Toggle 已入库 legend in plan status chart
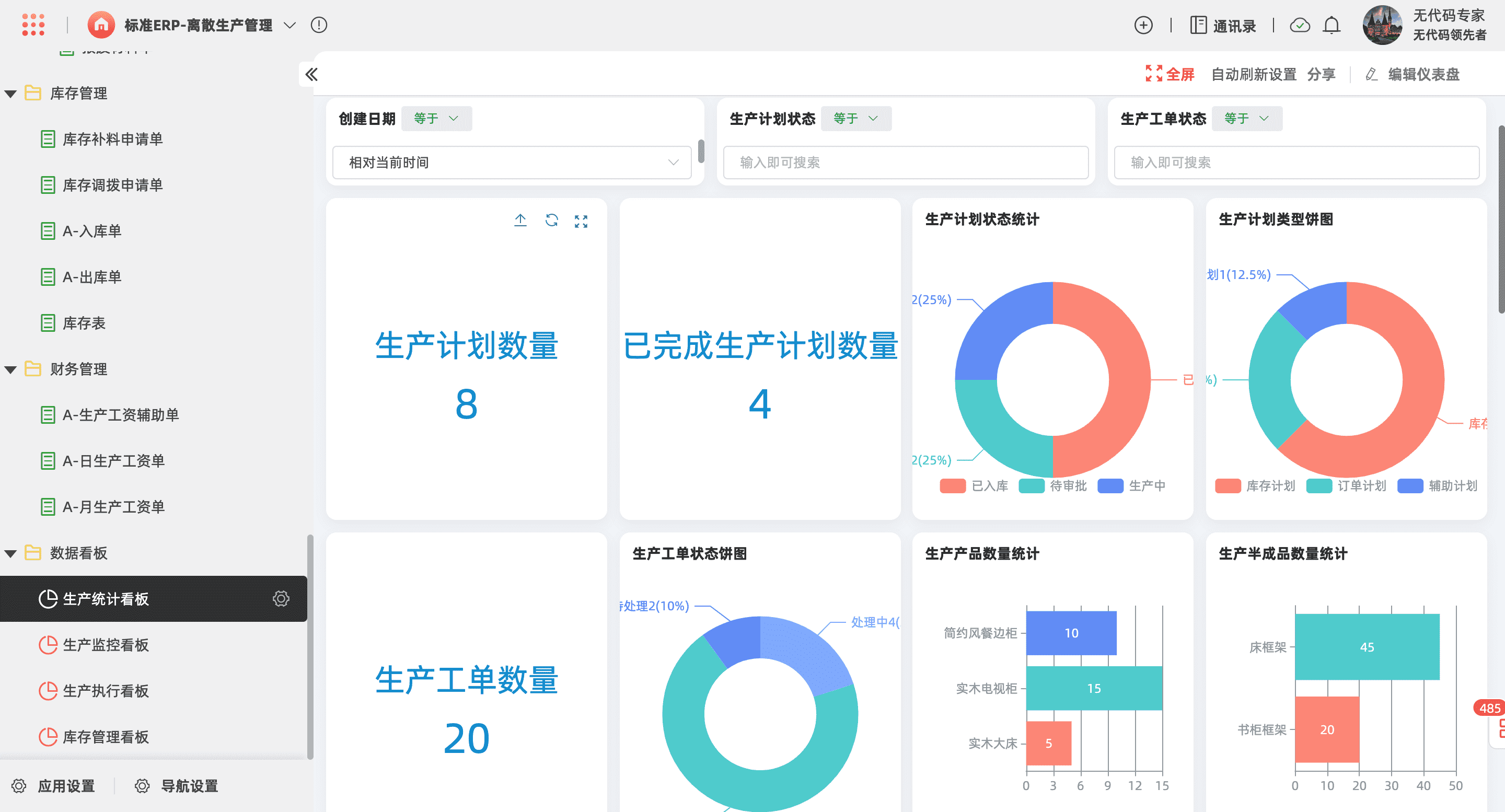 974,486
